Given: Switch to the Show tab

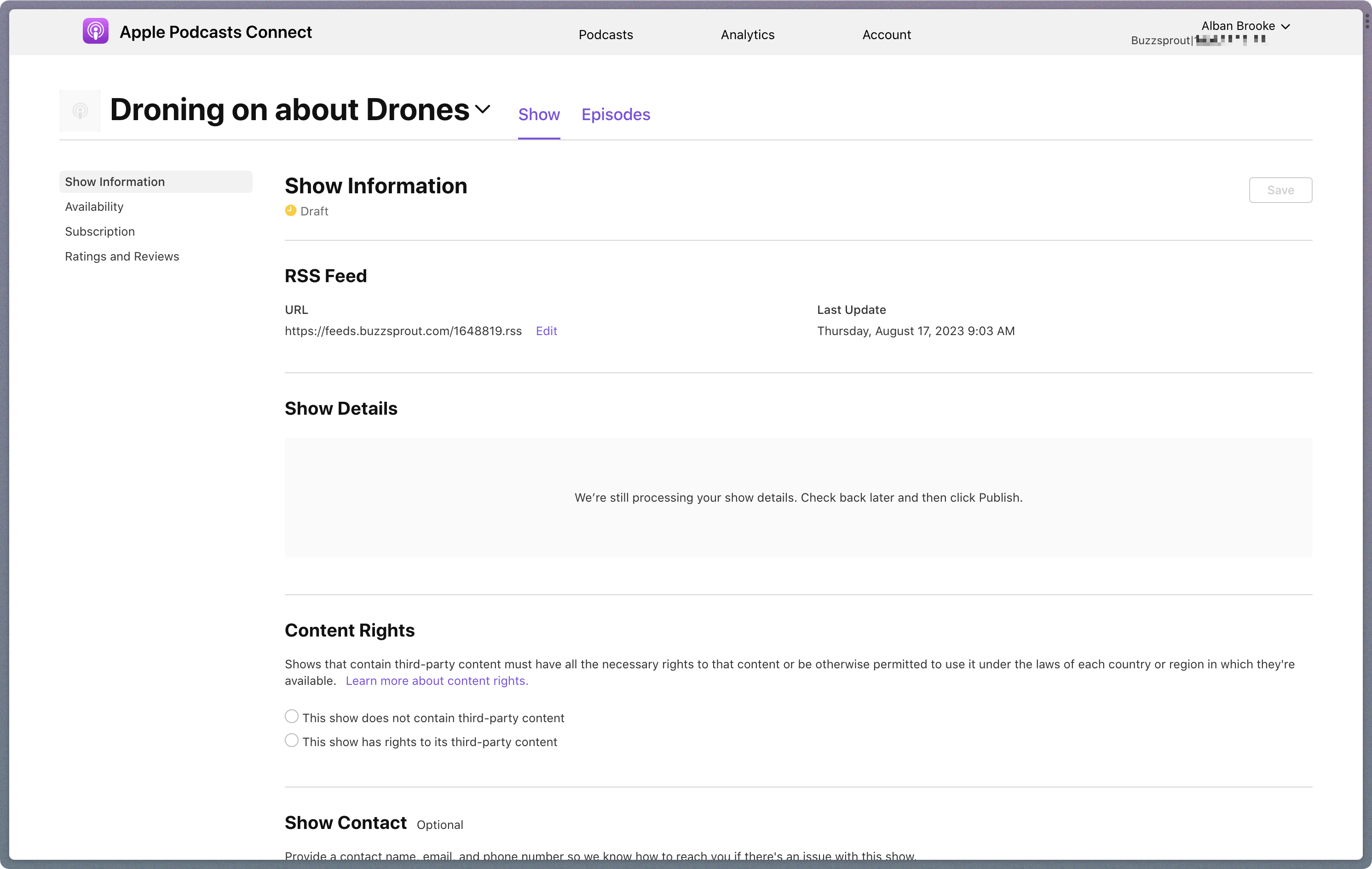Looking at the screenshot, I should [539, 115].
